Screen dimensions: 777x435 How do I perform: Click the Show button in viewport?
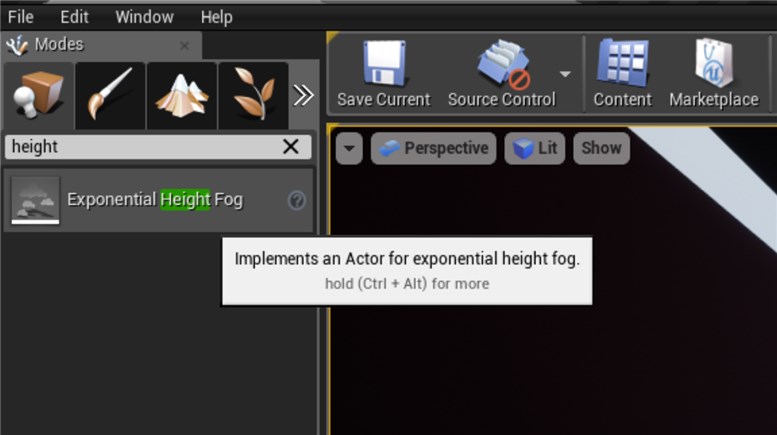[602, 148]
